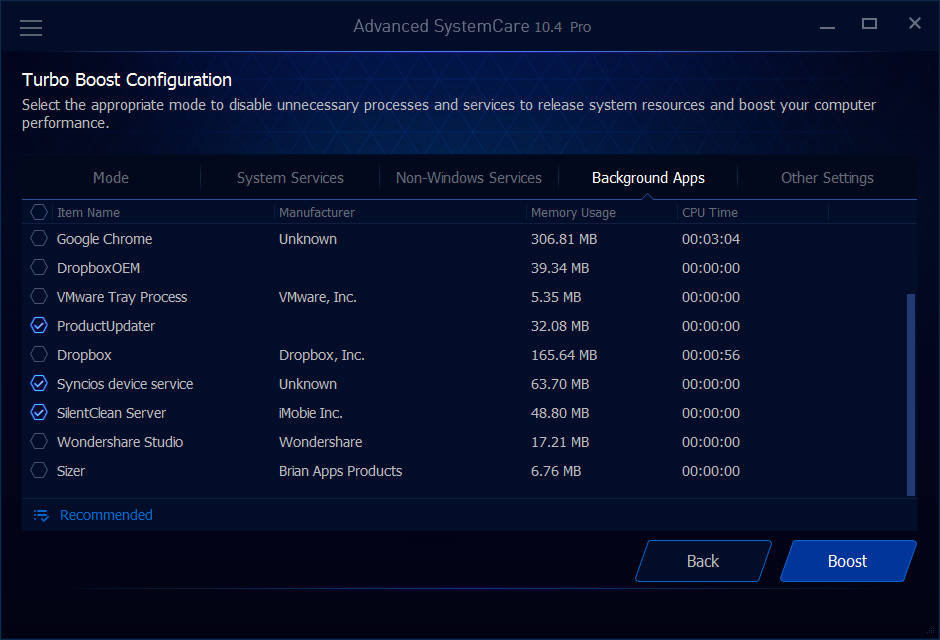Screen dimensions: 940x640
Task: Uncheck Syncios device service checkbox
Action: click(x=39, y=384)
